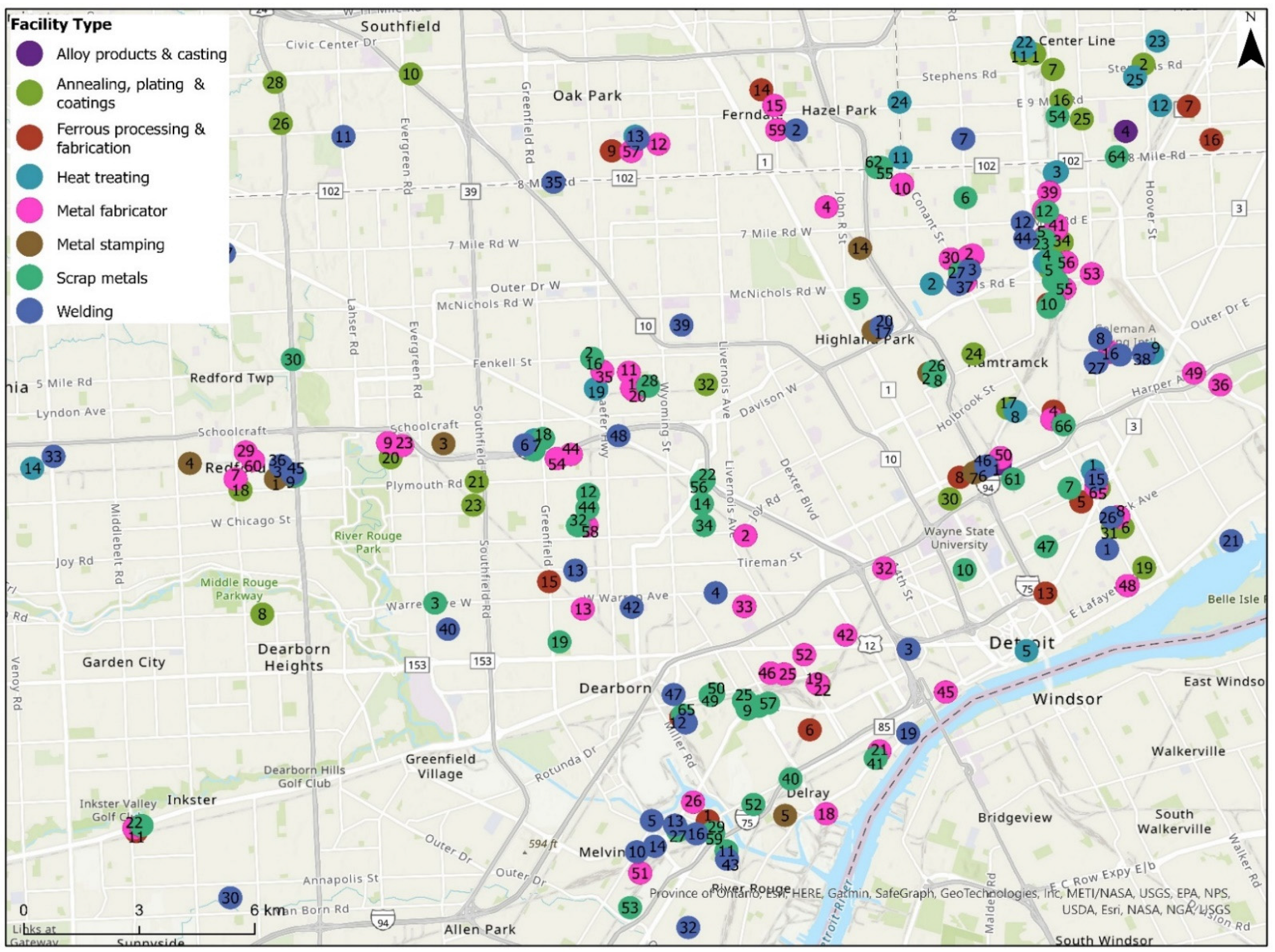The width and height of the screenshot is (1275, 952).
Task: Click the River Rouge Park label
Action: coord(368,542)
